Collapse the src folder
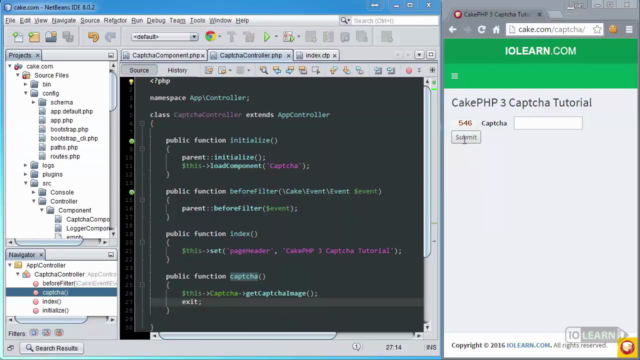This screenshot has height=360, width=640. tap(26, 183)
